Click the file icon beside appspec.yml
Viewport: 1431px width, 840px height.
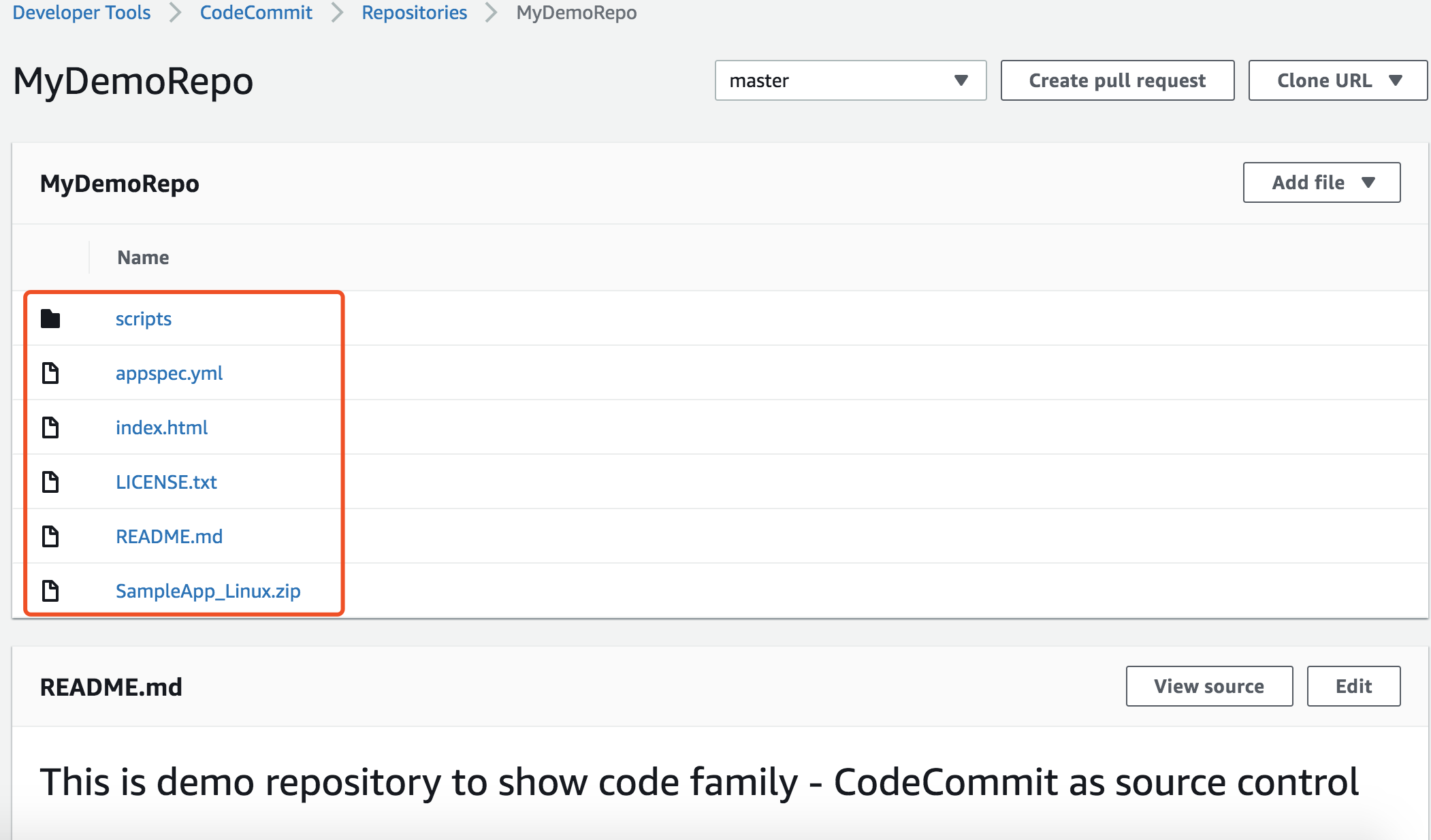coord(50,373)
